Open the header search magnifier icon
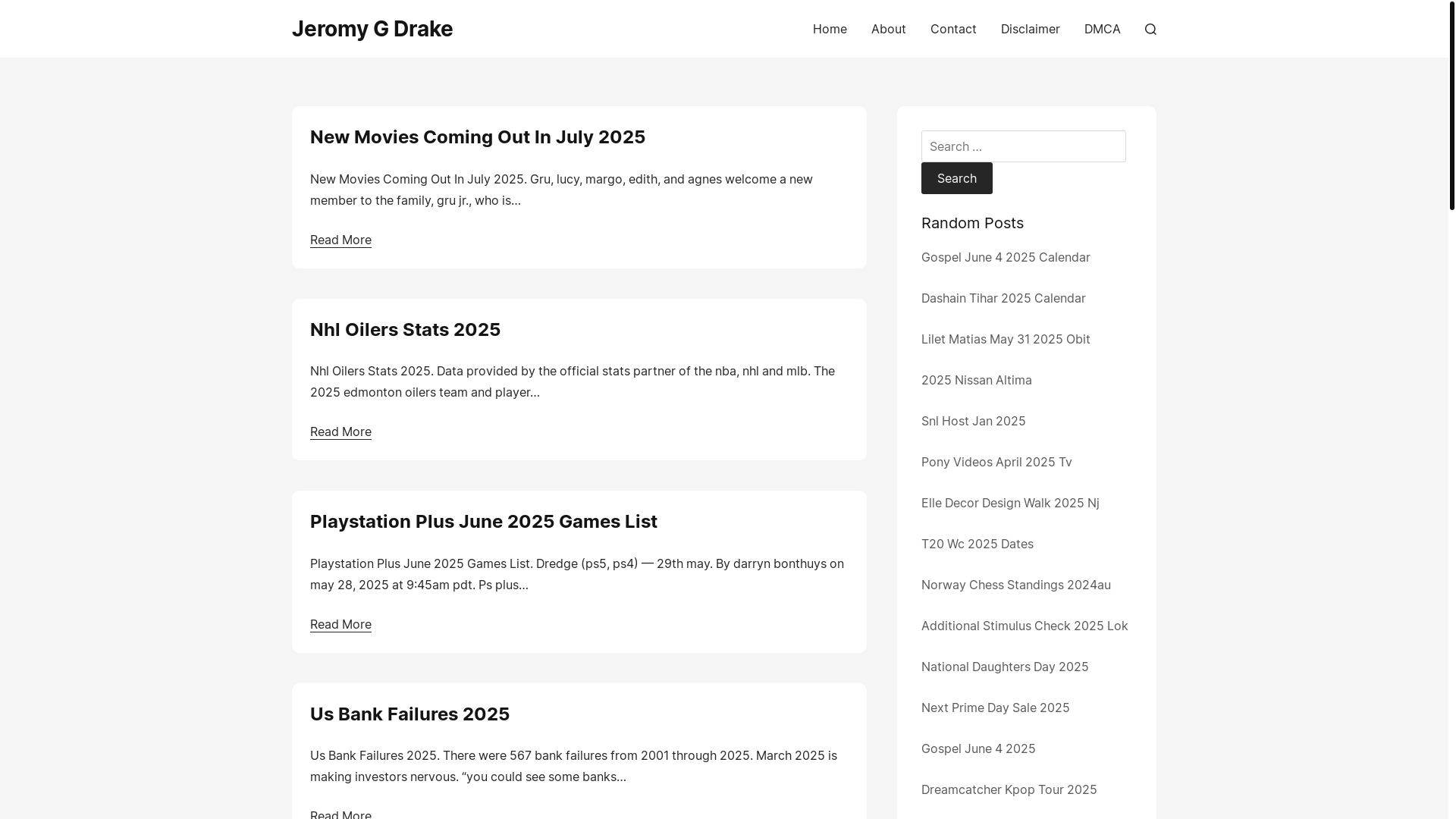 (x=1150, y=29)
